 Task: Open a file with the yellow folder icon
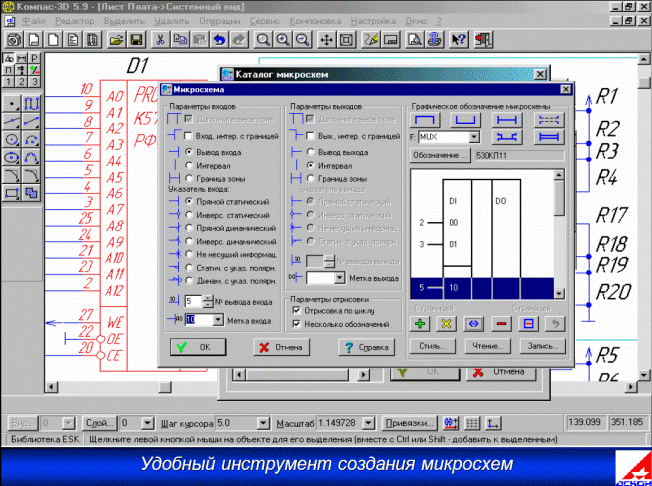pyautogui.click(x=117, y=40)
